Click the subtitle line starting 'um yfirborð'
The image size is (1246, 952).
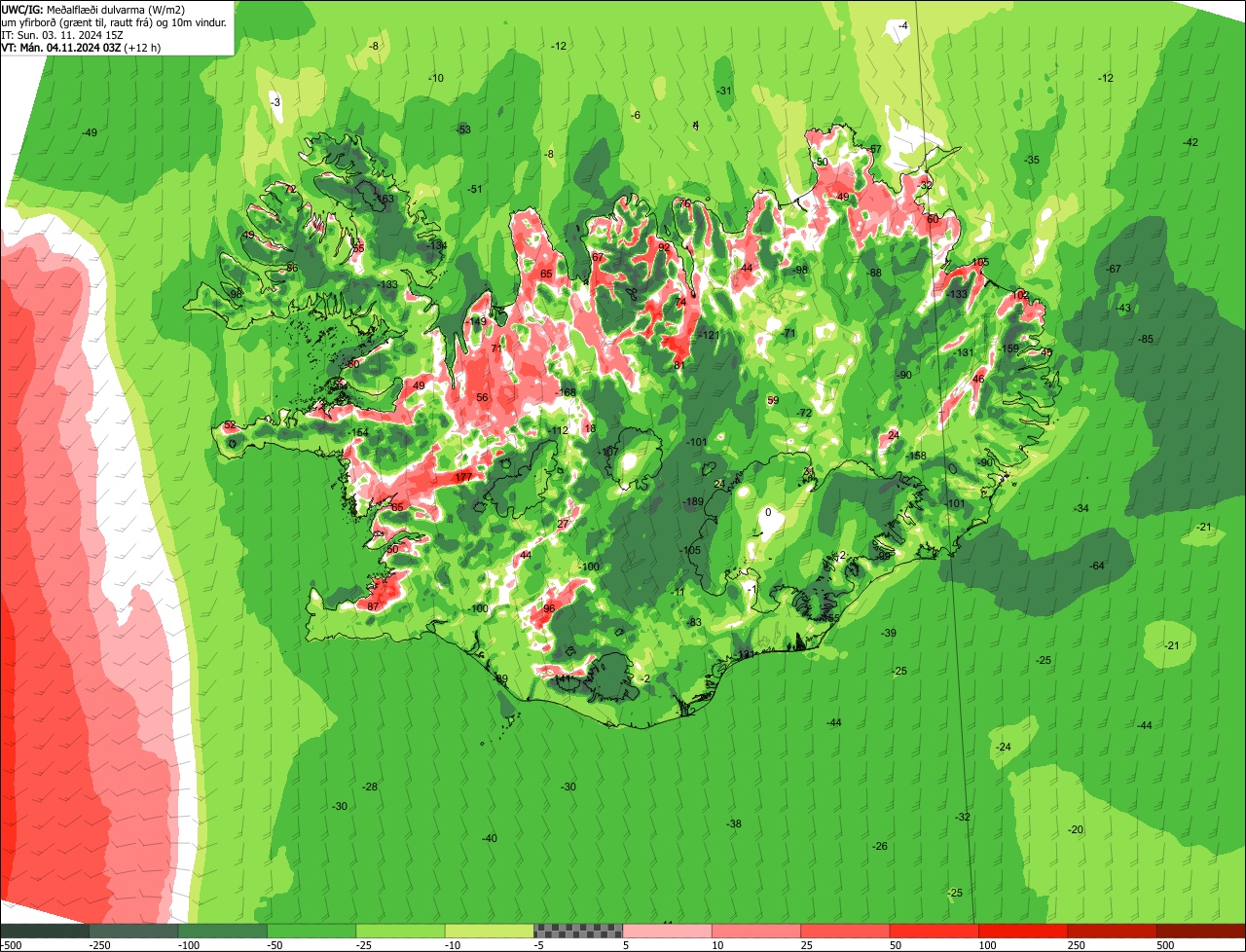point(114,21)
